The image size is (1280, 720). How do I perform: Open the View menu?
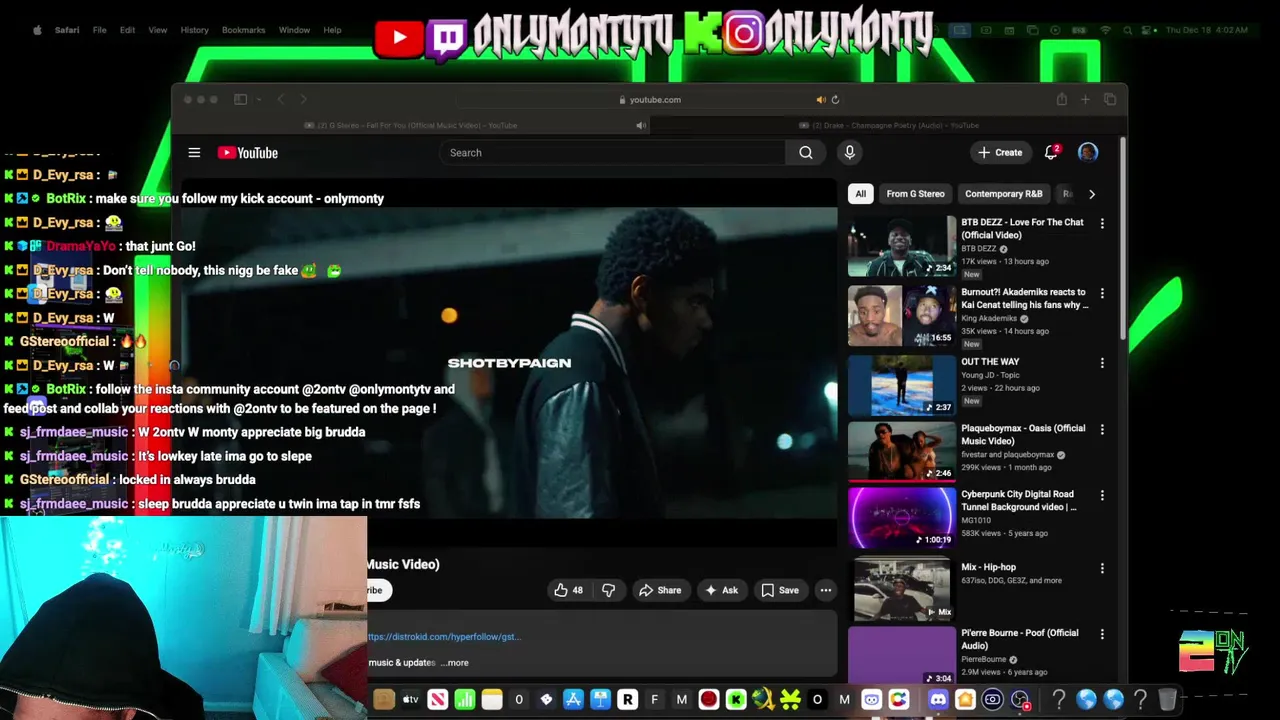click(x=158, y=30)
